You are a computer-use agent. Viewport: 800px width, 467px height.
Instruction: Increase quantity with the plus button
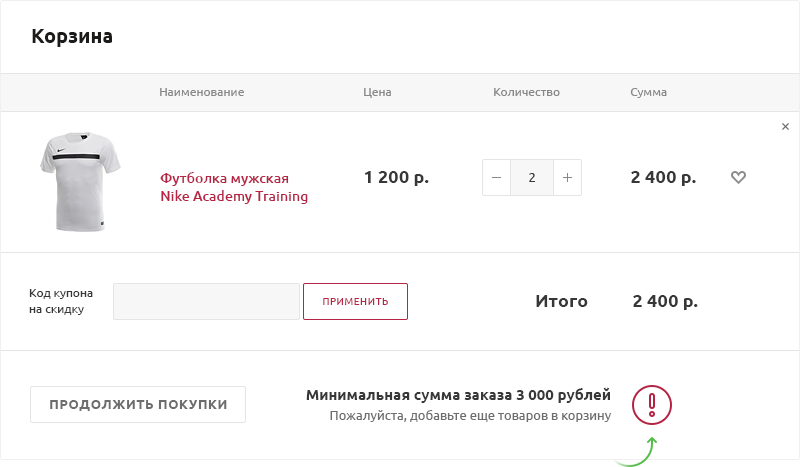[567, 178]
